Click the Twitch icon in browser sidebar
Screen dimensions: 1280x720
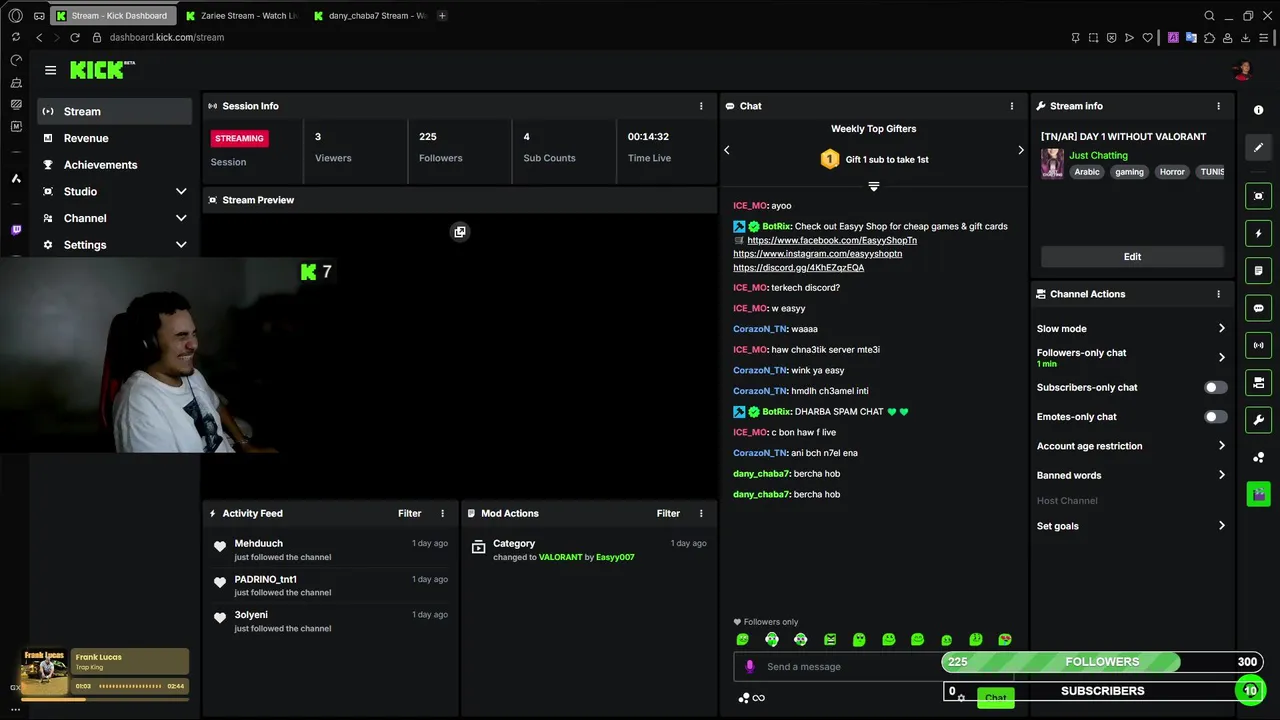pos(16,230)
